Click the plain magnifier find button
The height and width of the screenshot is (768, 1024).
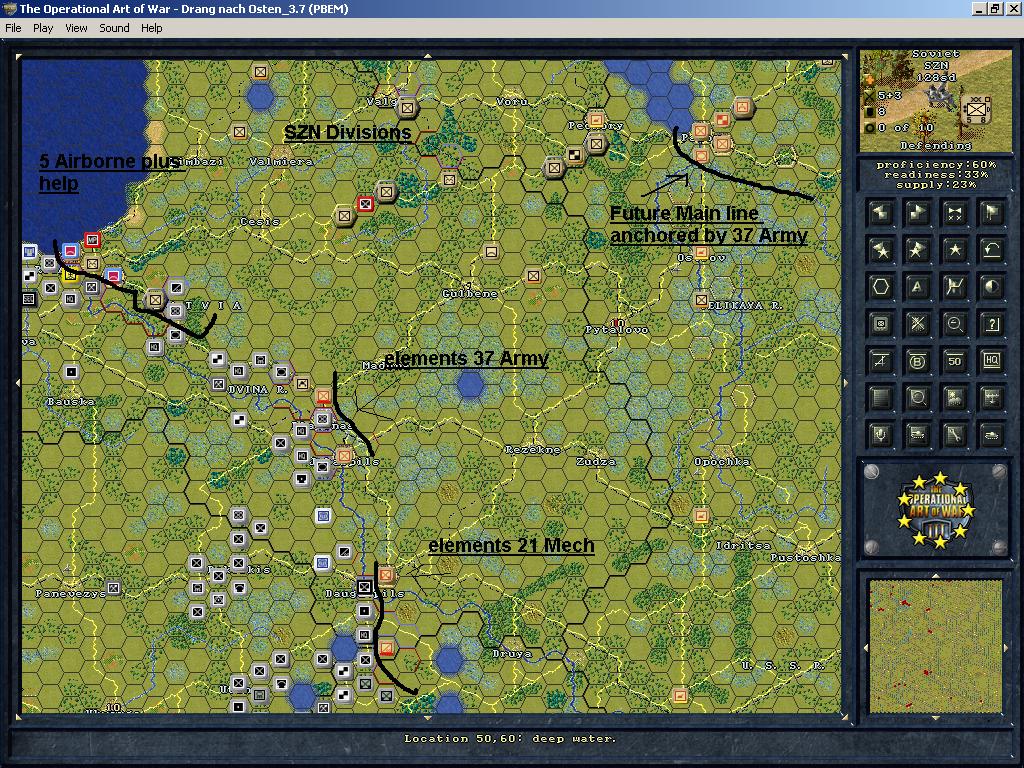click(x=918, y=398)
